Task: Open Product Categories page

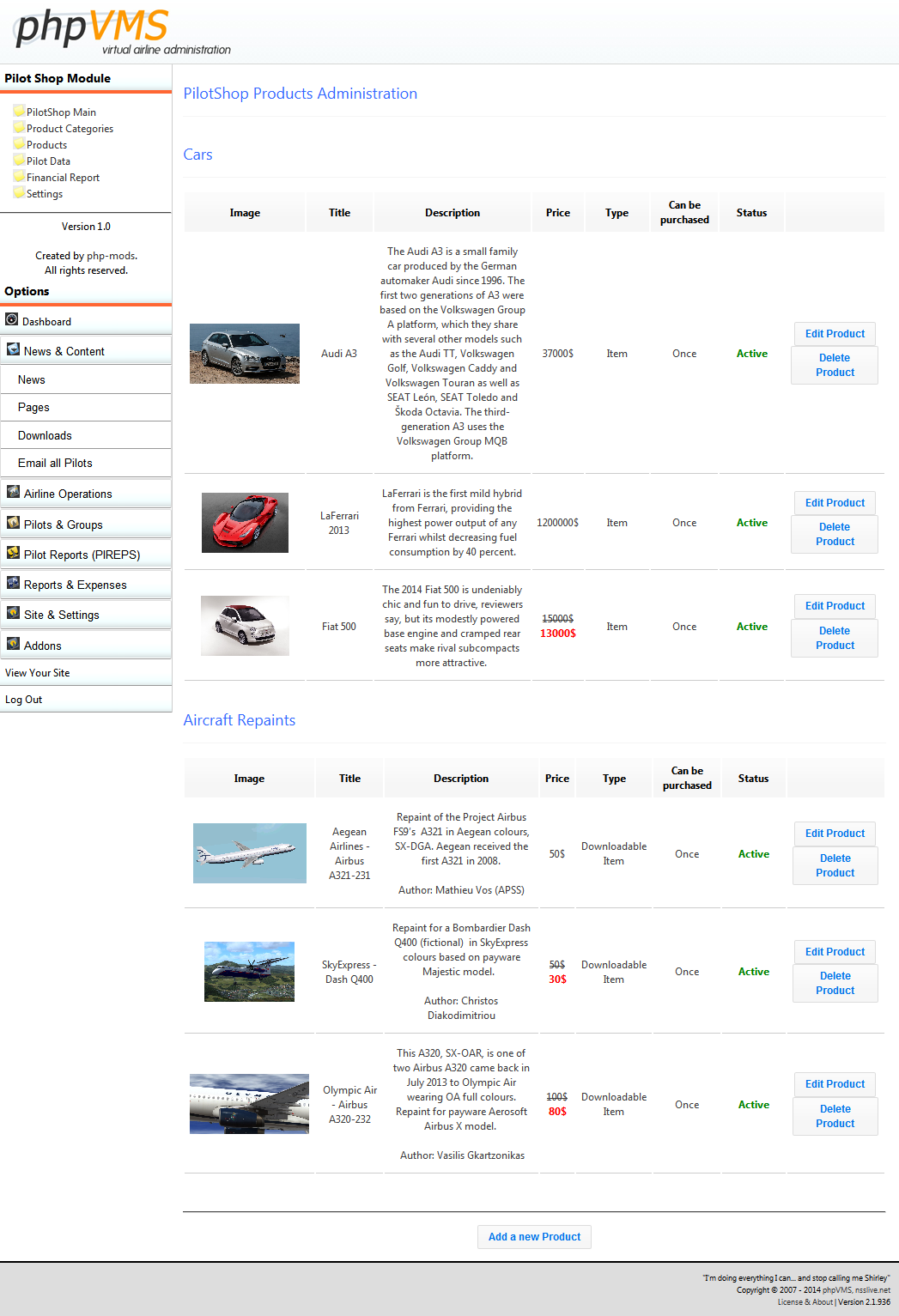Action: point(70,129)
